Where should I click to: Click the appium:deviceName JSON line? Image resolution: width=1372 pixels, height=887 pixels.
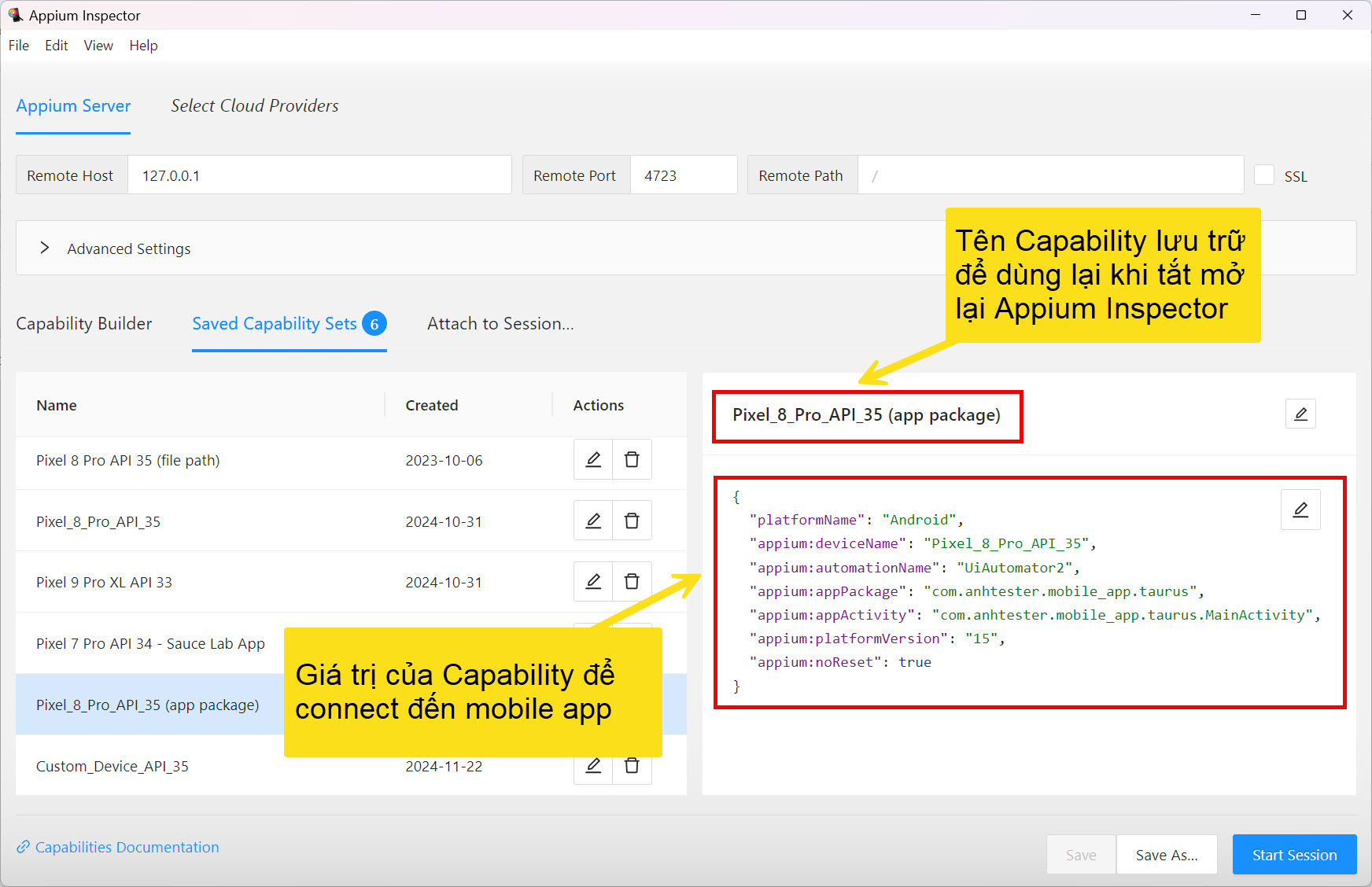[923, 543]
